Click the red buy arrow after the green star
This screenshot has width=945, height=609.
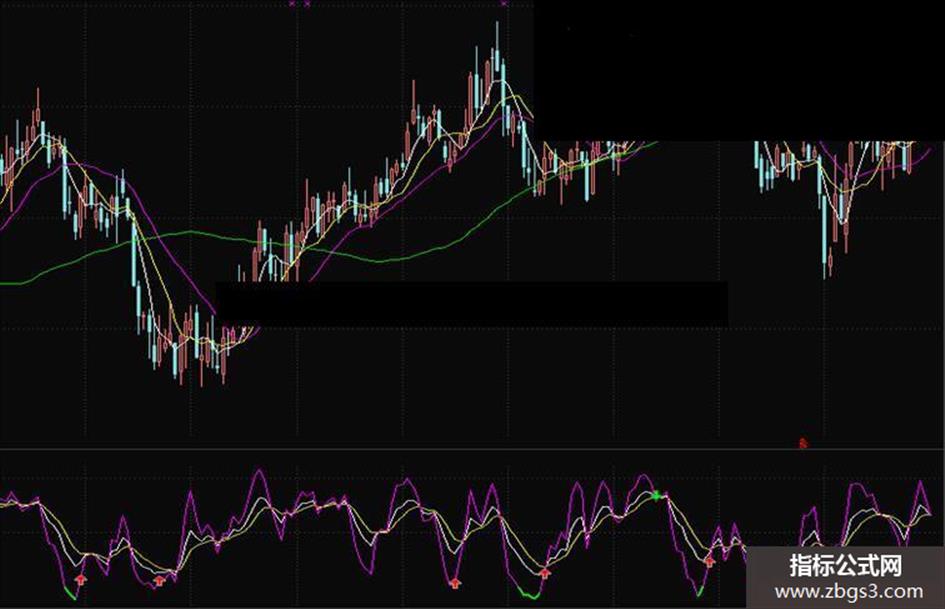pos(710,562)
